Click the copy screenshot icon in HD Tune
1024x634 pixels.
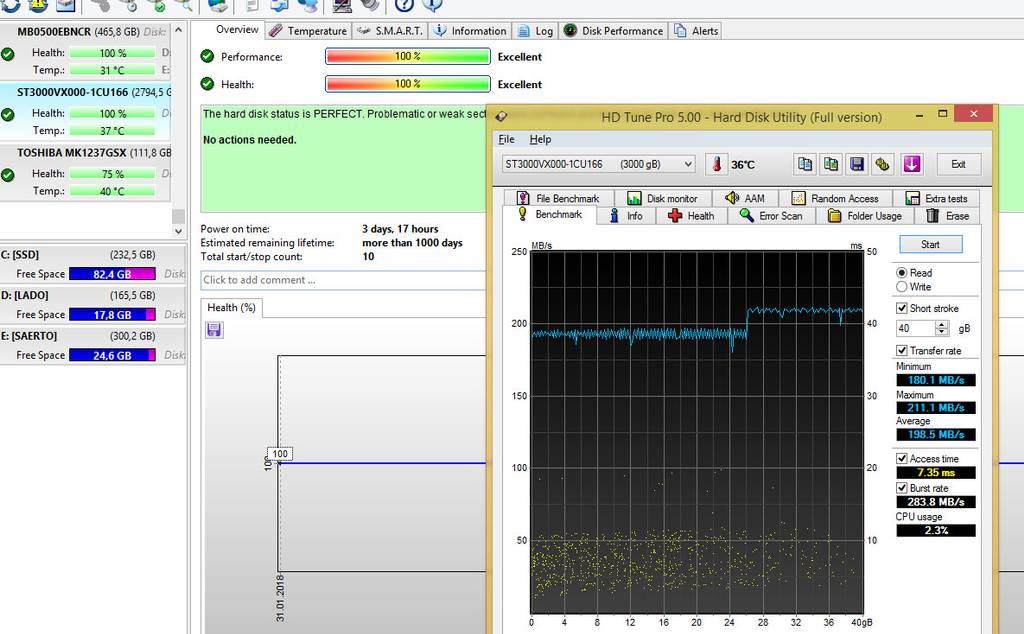[x=831, y=164]
